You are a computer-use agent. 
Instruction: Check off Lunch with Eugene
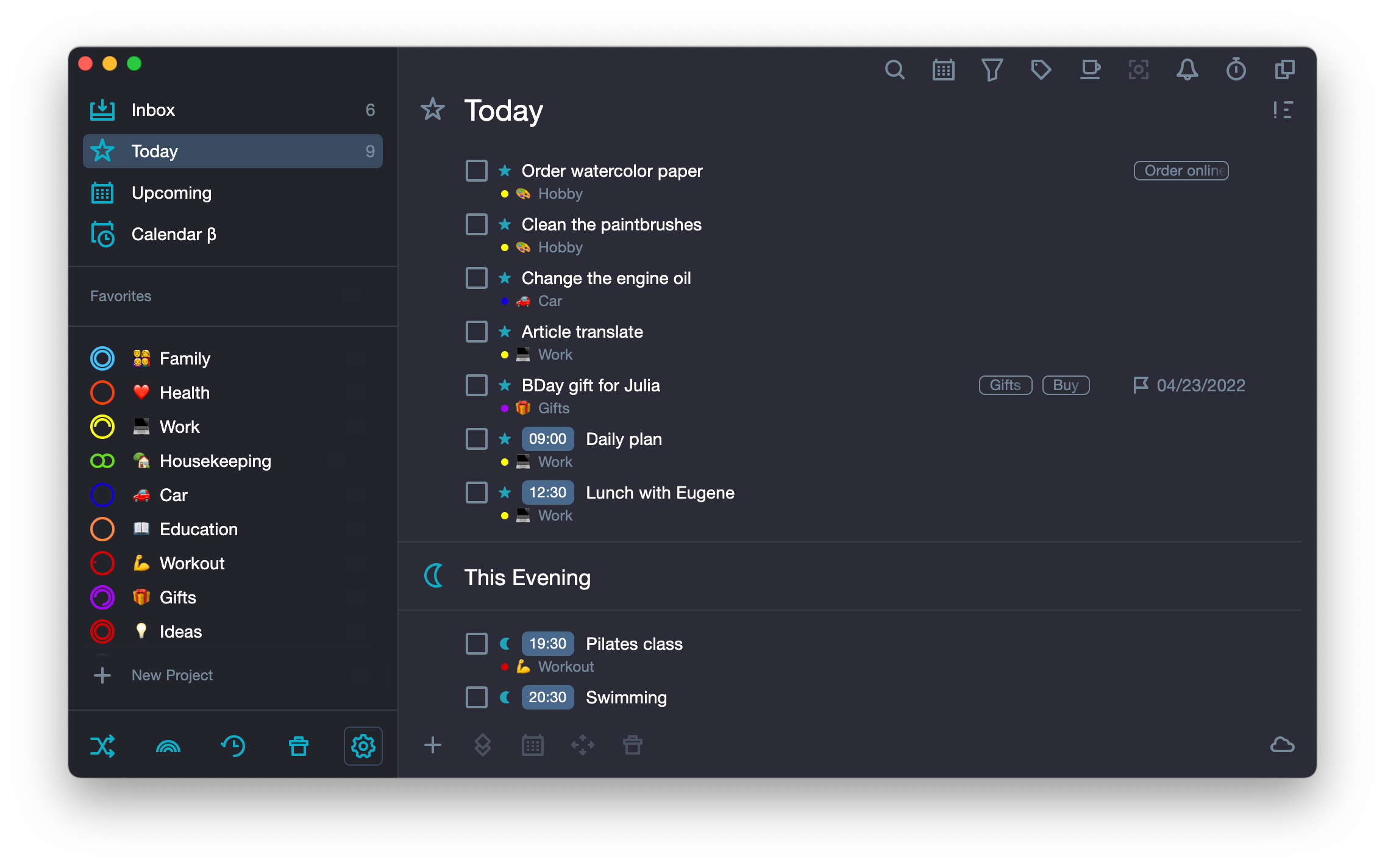click(477, 493)
